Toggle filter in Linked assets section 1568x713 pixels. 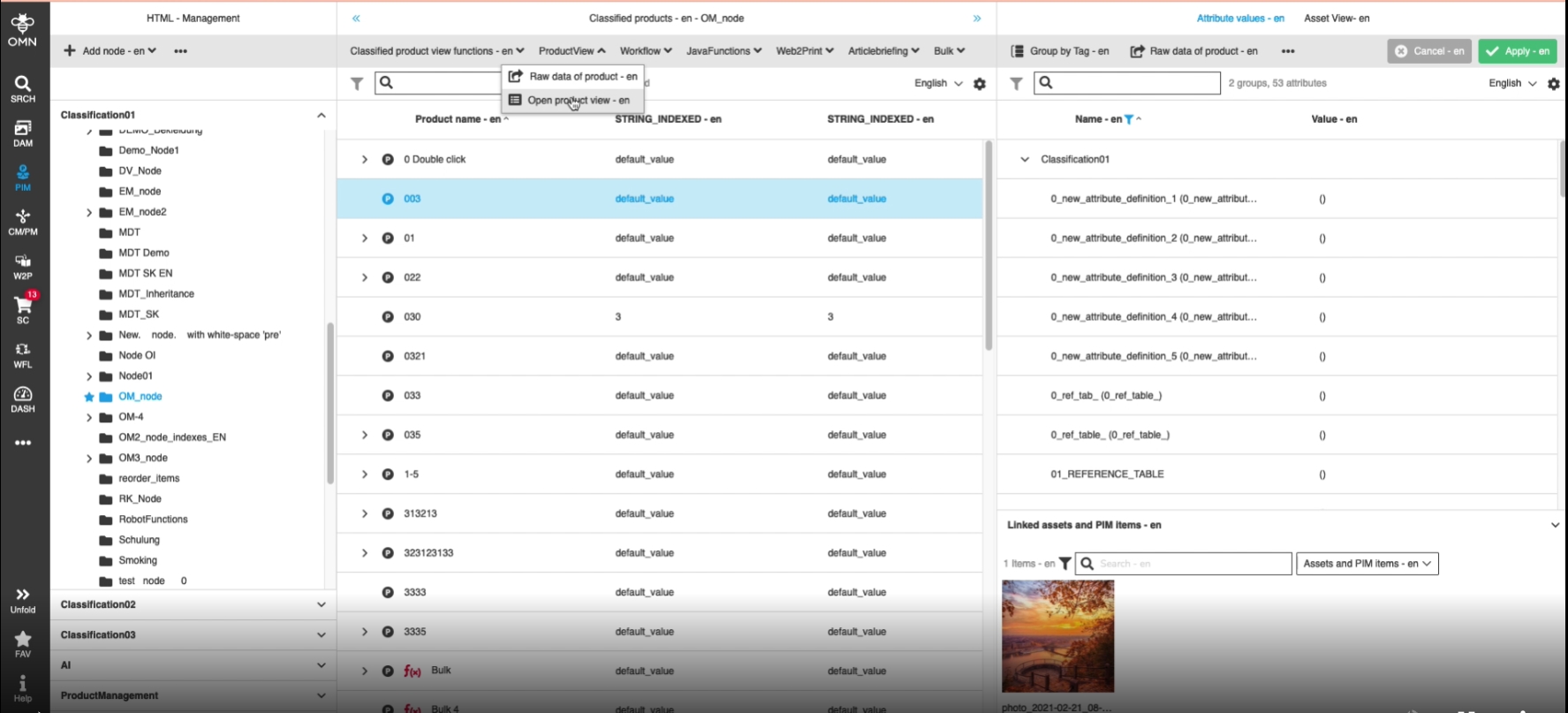point(1065,564)
